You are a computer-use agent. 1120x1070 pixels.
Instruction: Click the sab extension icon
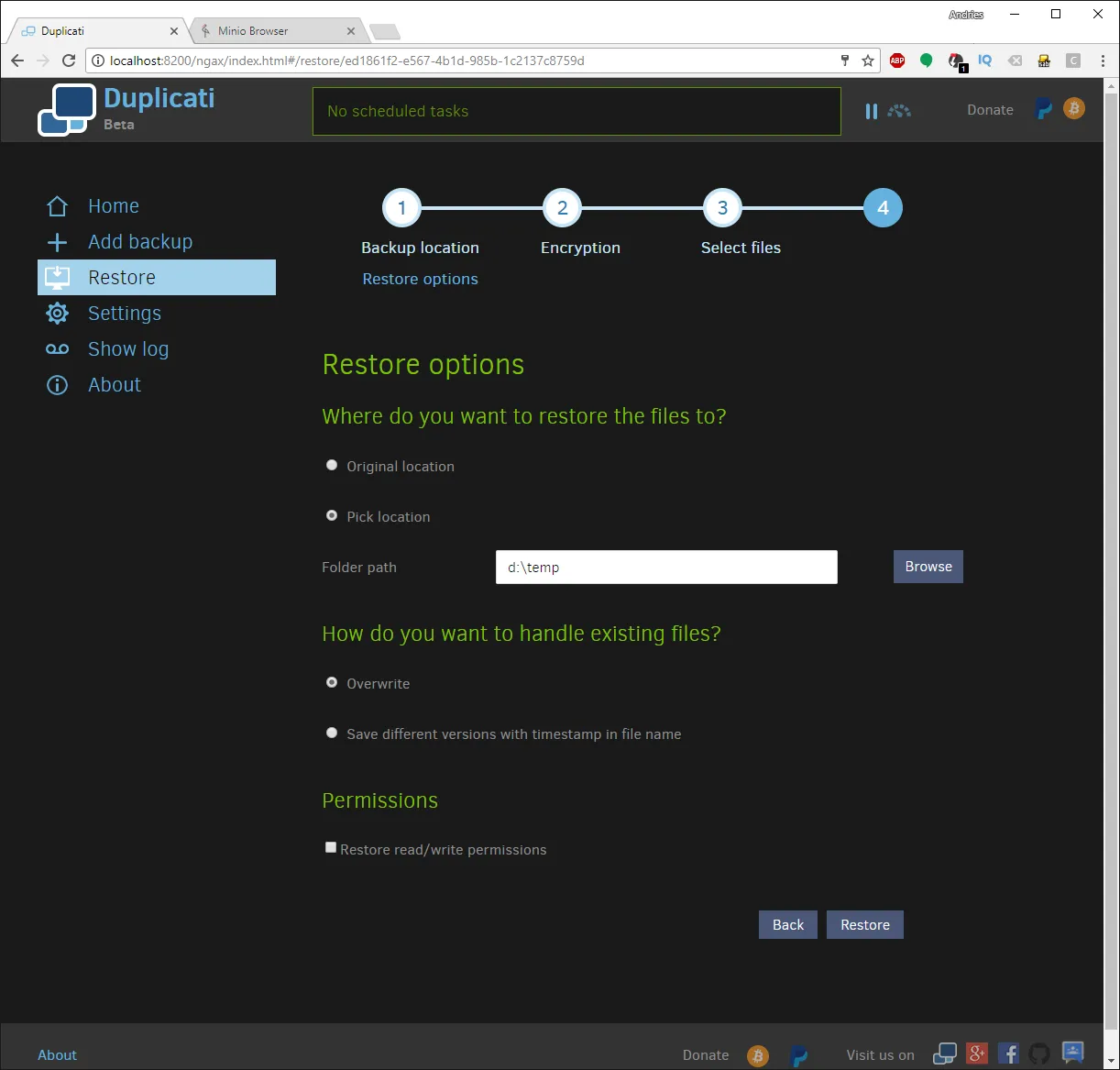click(1044, 61)
